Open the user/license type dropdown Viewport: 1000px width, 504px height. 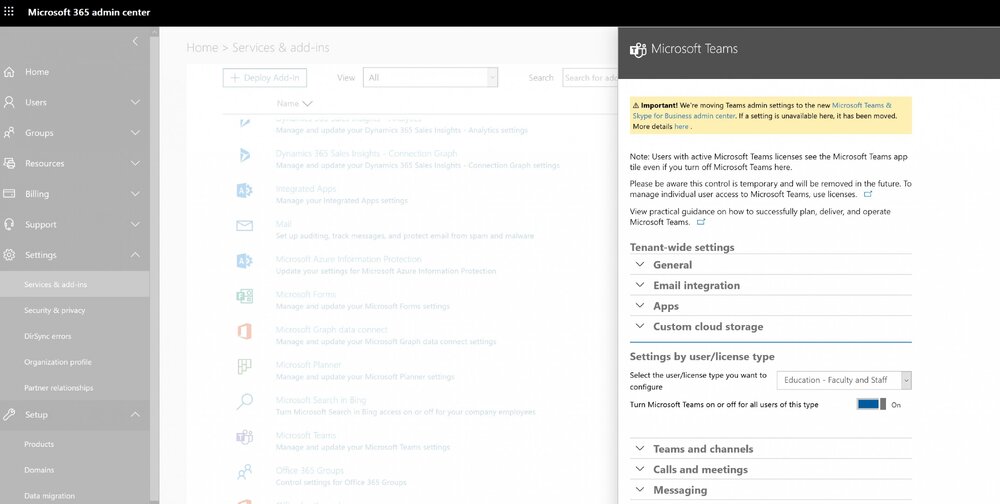(844, 380)
